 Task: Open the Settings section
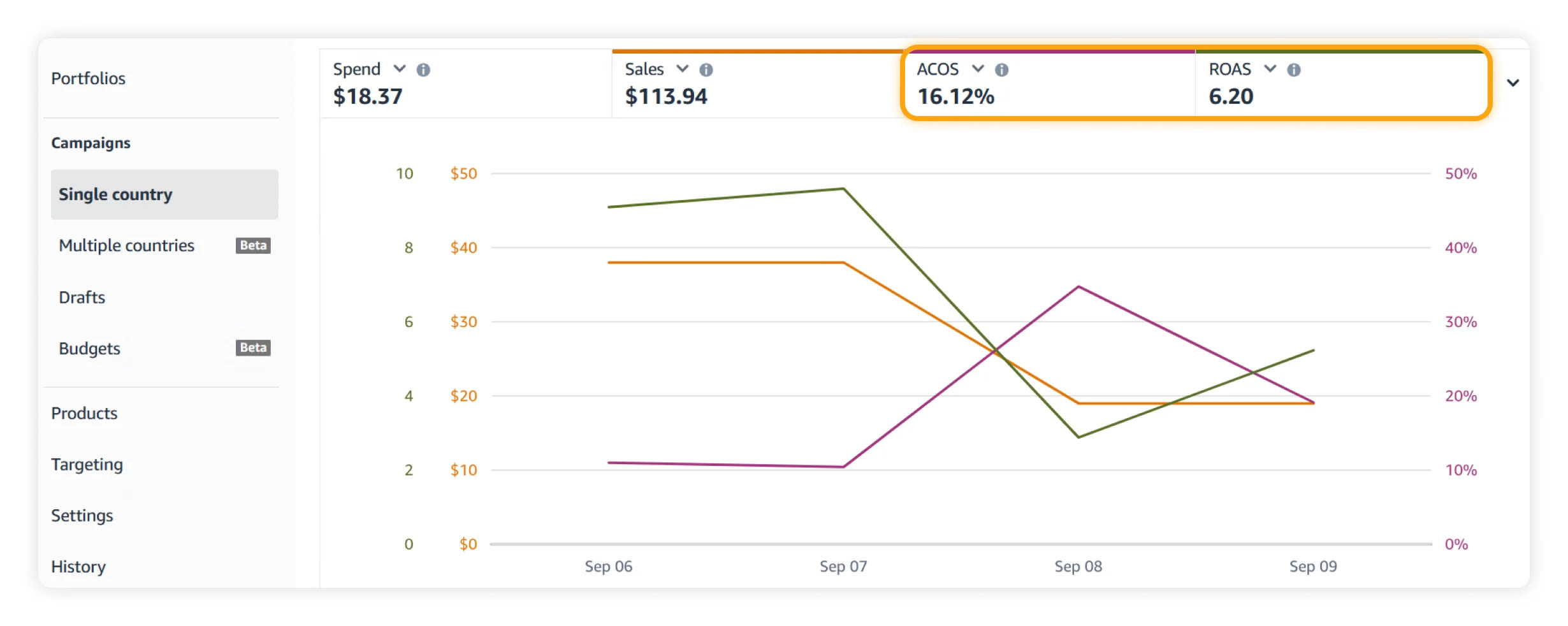(82, 515)
